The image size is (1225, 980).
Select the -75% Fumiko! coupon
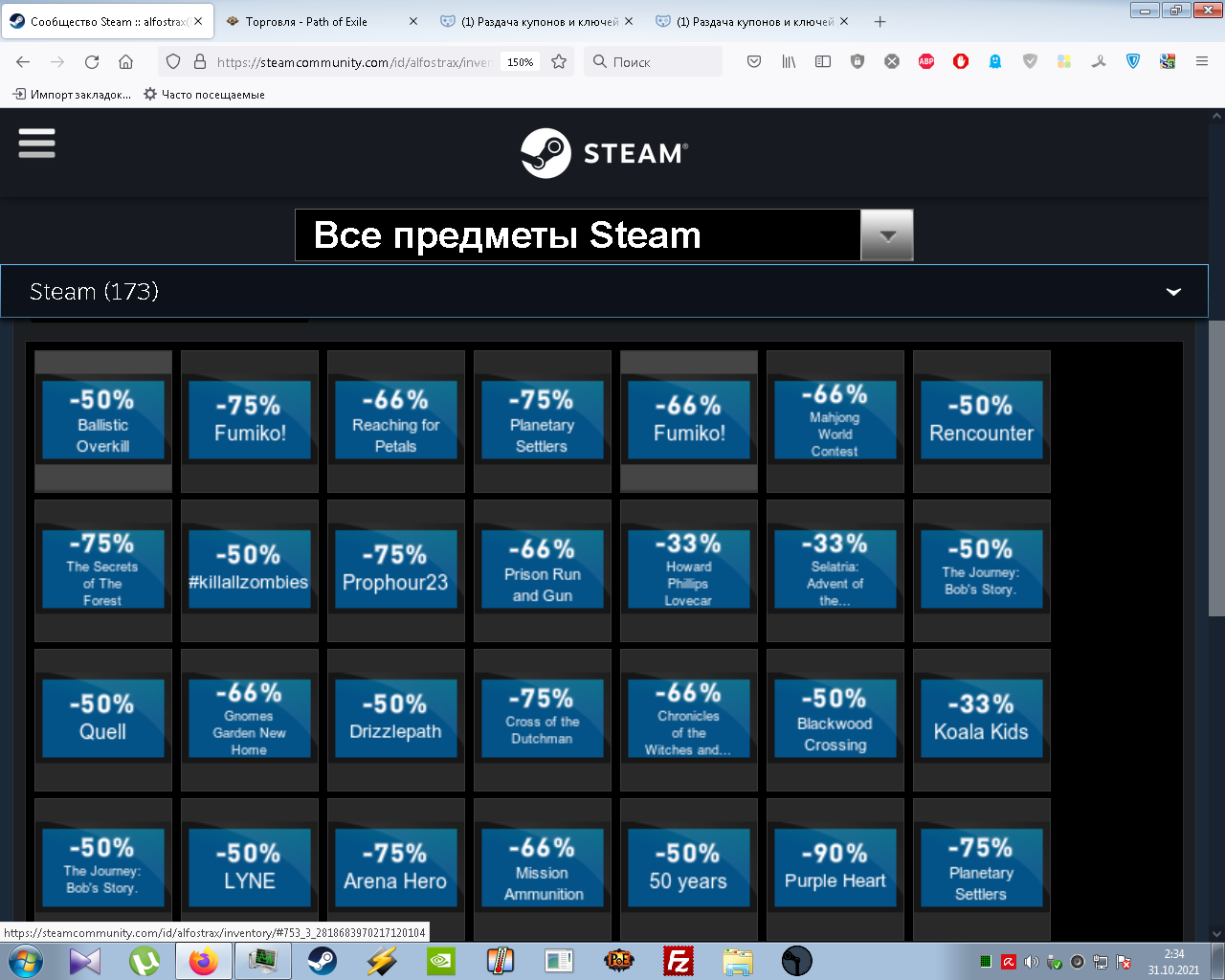(250, 421)
